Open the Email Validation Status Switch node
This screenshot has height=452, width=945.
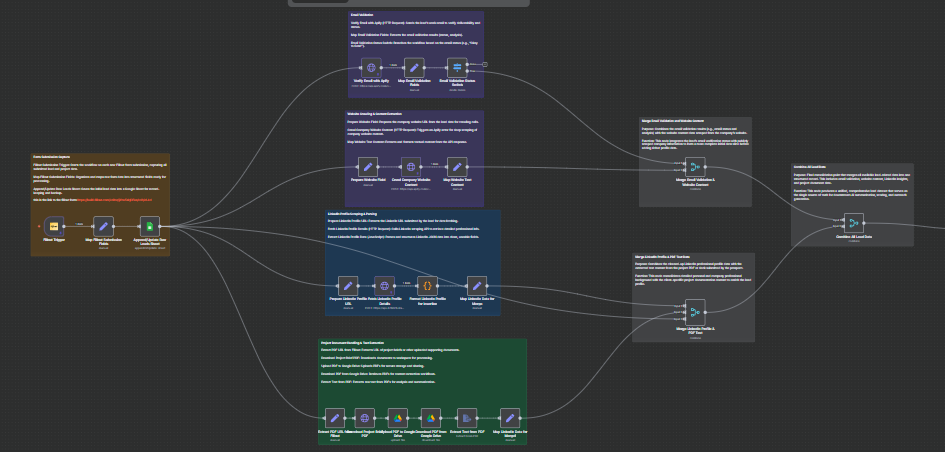[x=457, y=67]
